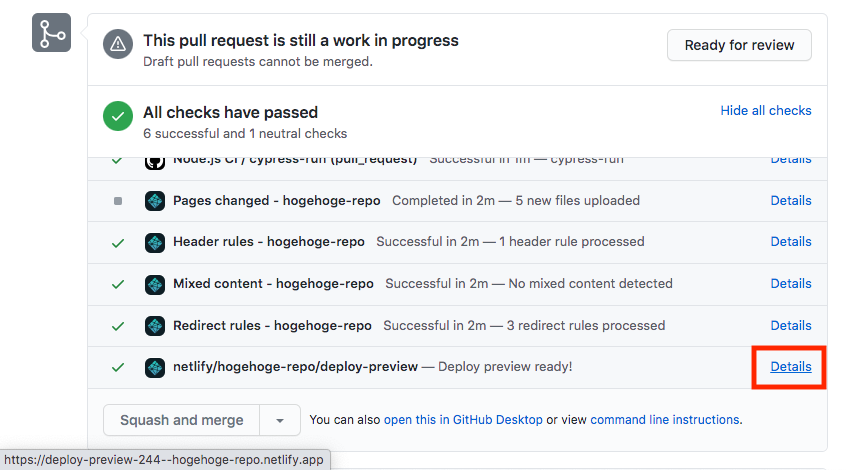The width and height of the screenshot is (848, 470).
Task: Click Netlify icon beside Header rules check
Action: coord(155,243)
